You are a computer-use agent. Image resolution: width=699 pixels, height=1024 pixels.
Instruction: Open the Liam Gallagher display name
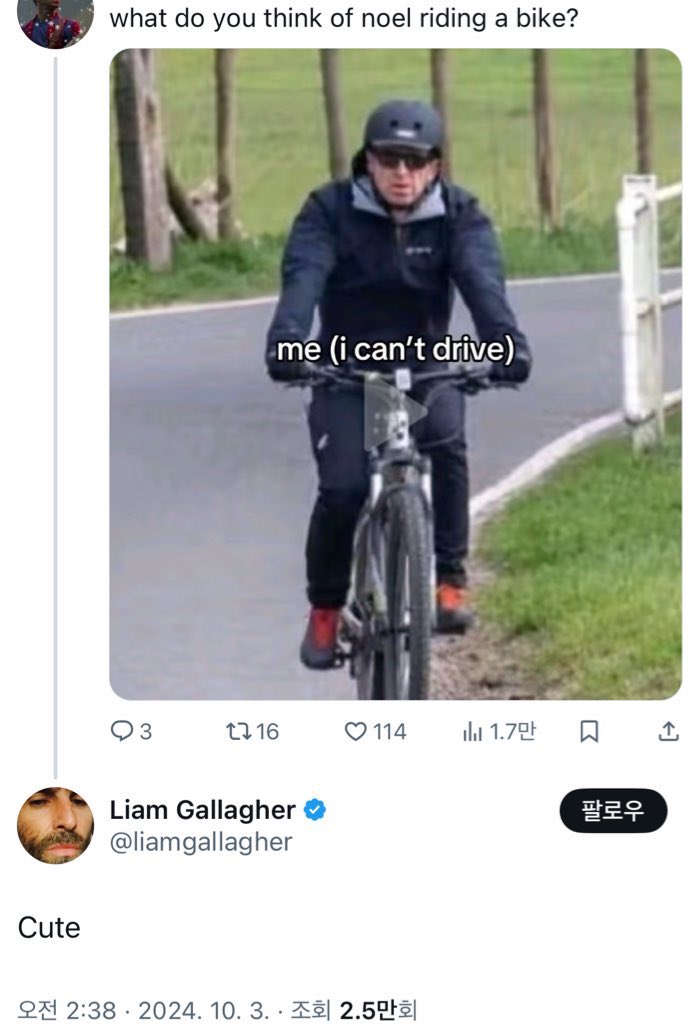tap(203, 810)
